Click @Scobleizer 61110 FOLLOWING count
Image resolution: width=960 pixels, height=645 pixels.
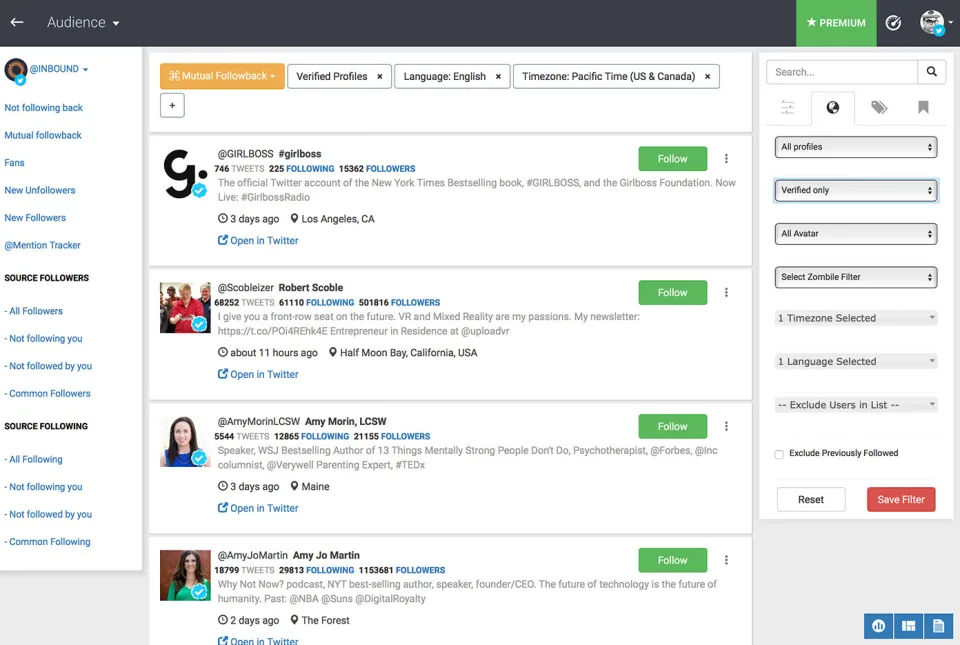[x=316, y=303]
